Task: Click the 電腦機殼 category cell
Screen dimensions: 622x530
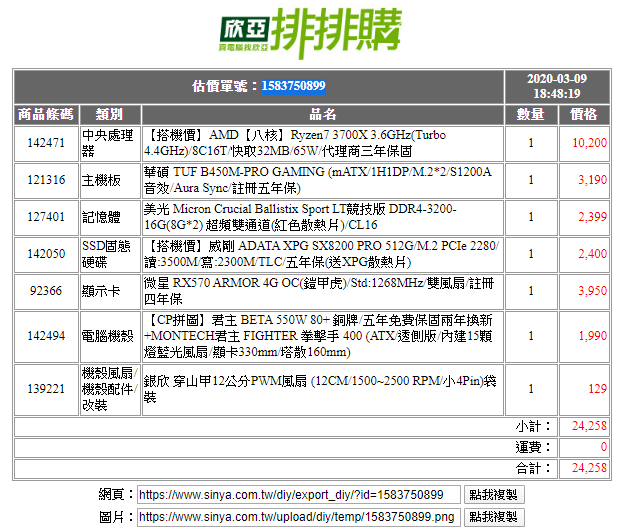Action: pos(110,336)
